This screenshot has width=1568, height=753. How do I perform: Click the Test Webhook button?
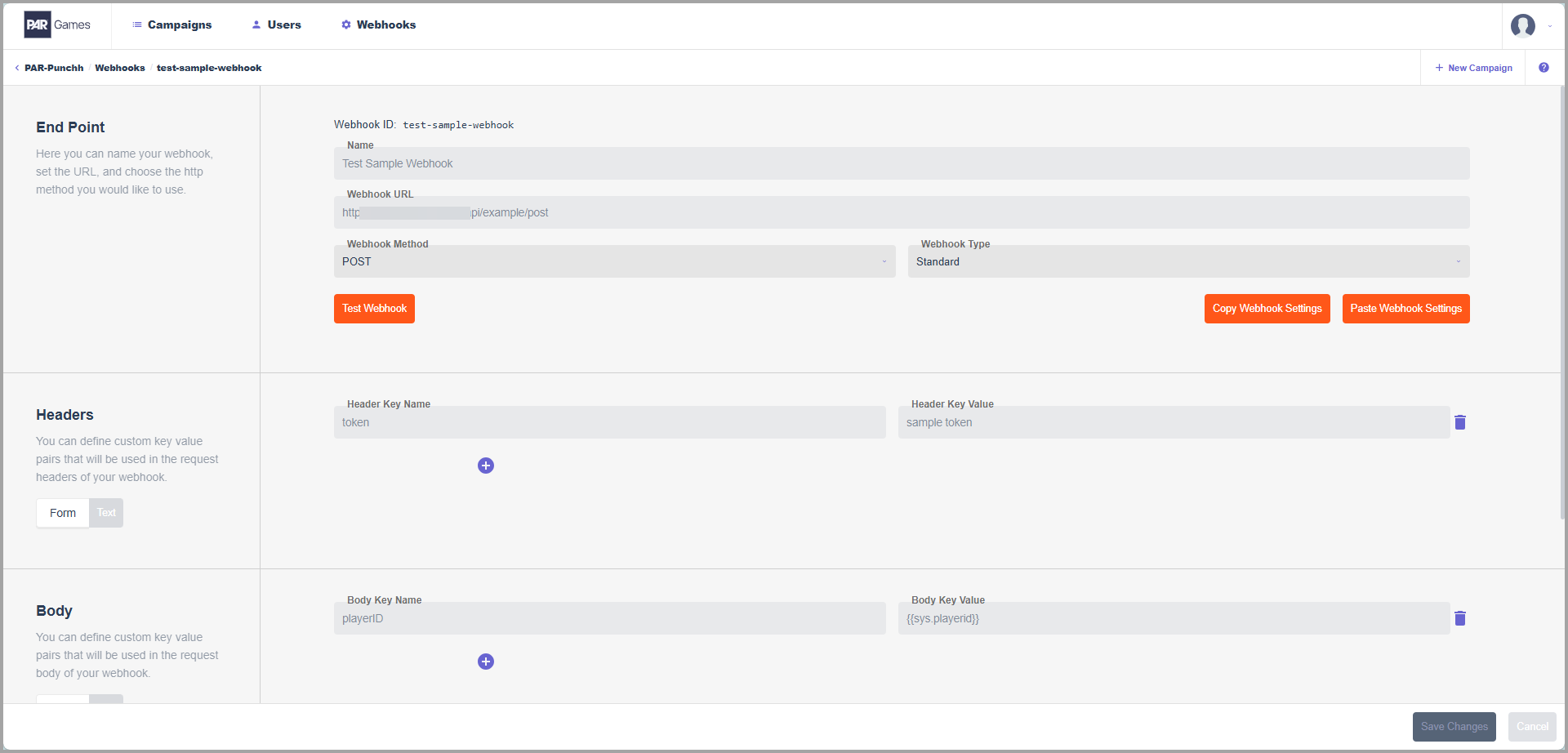pos(374,309)
